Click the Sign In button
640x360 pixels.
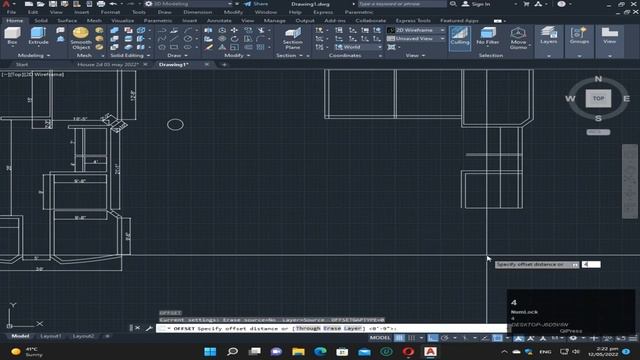tap(476, 4)
